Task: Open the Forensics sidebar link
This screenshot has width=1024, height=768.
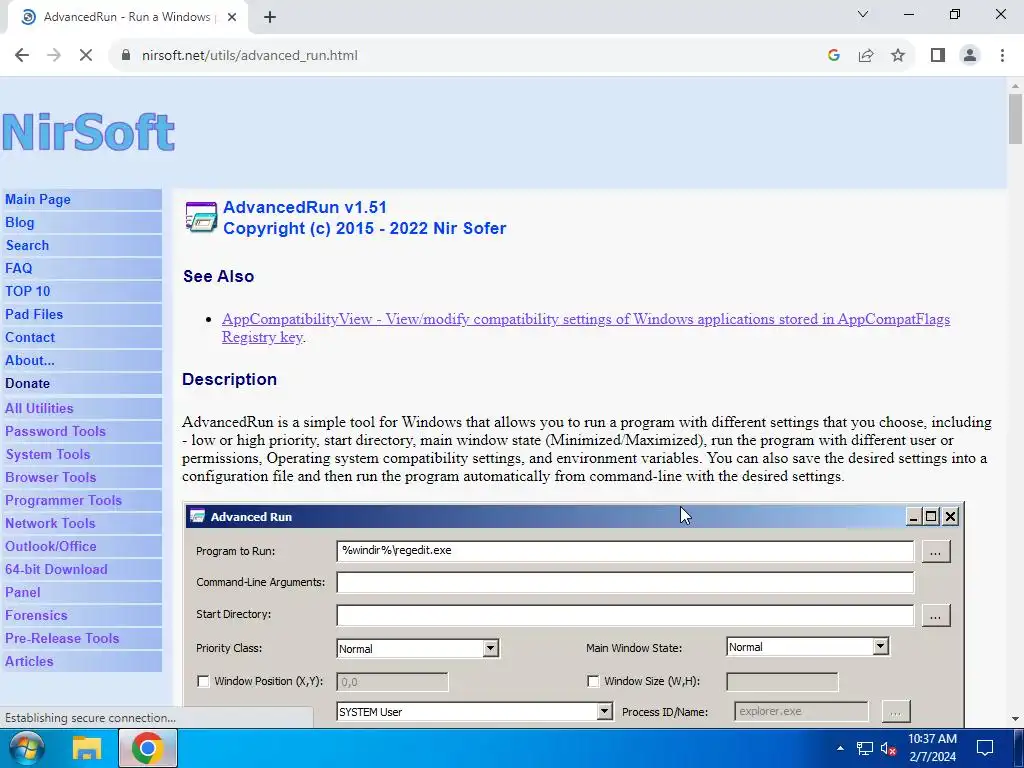Action: (36, 615)
